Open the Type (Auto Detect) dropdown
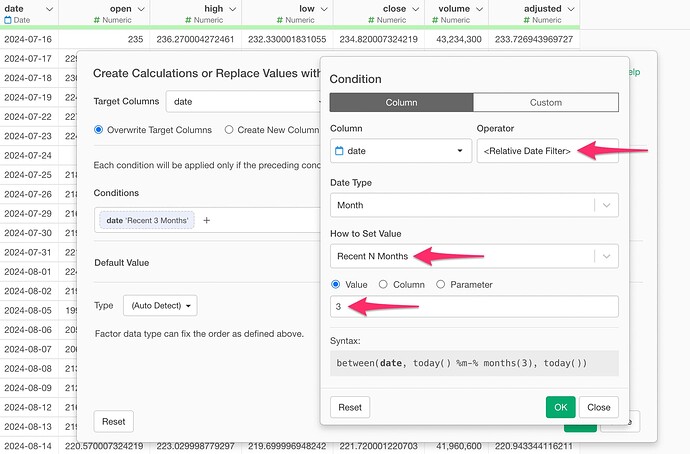Screen dimensions: 690x454 (160, 306)
